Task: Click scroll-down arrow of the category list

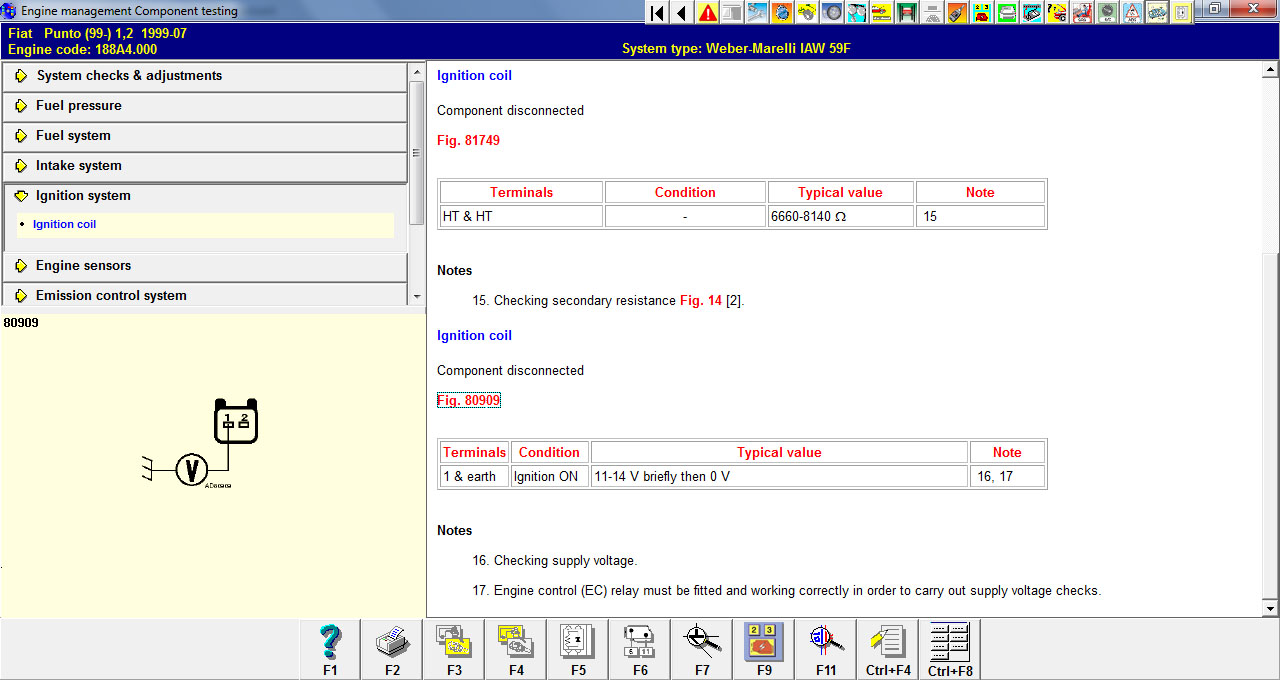Action: tap(417, 296)
